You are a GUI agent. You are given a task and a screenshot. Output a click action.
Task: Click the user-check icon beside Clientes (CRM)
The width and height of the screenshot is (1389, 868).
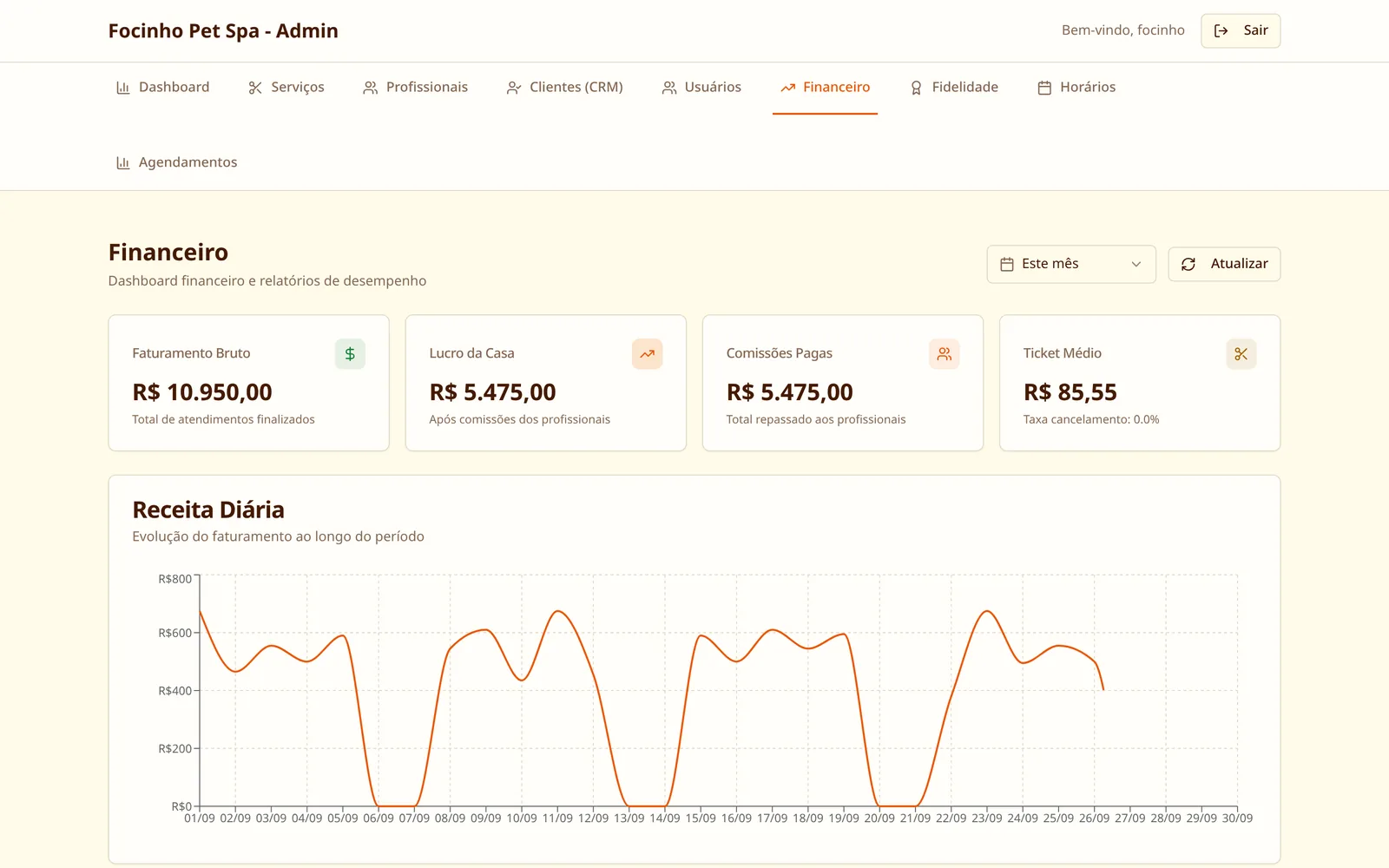pyautogui.click(x=514, y=88)
